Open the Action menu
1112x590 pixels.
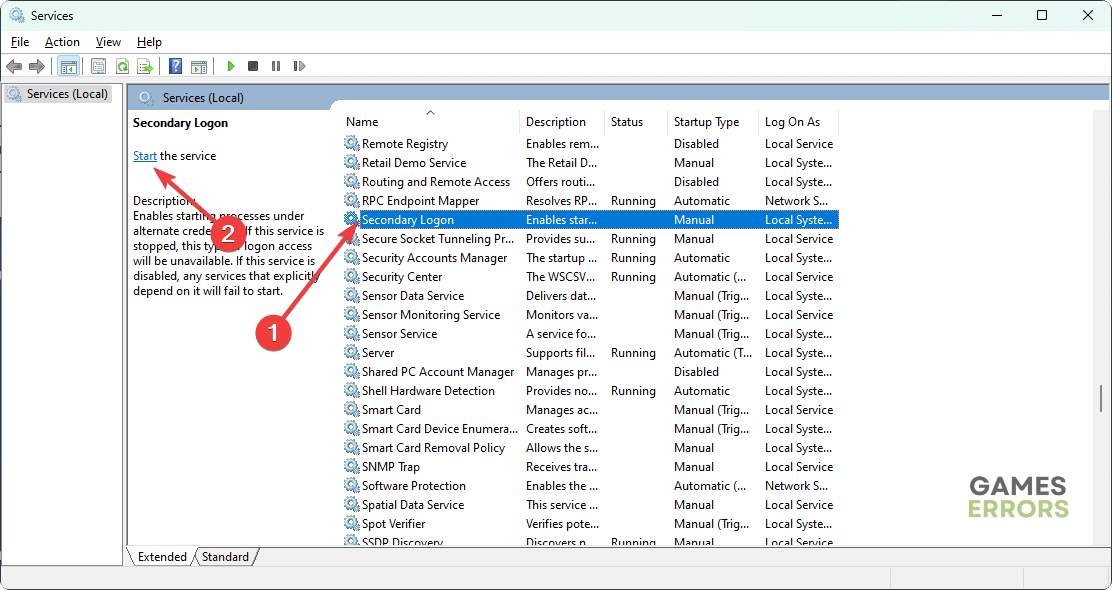(62, 42)
